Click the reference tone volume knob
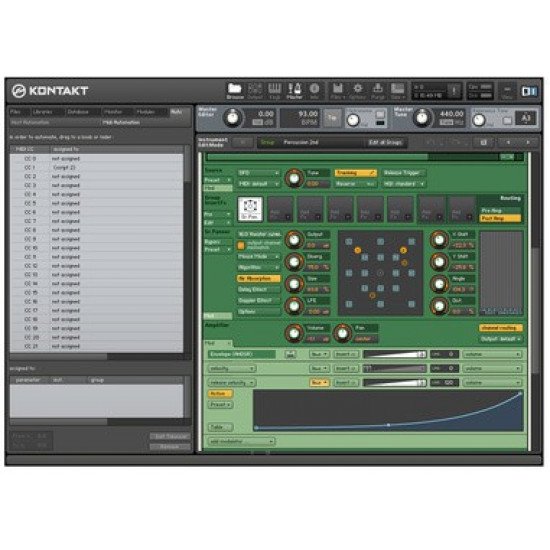Screen dimensions: 550x550 (479, 120)
